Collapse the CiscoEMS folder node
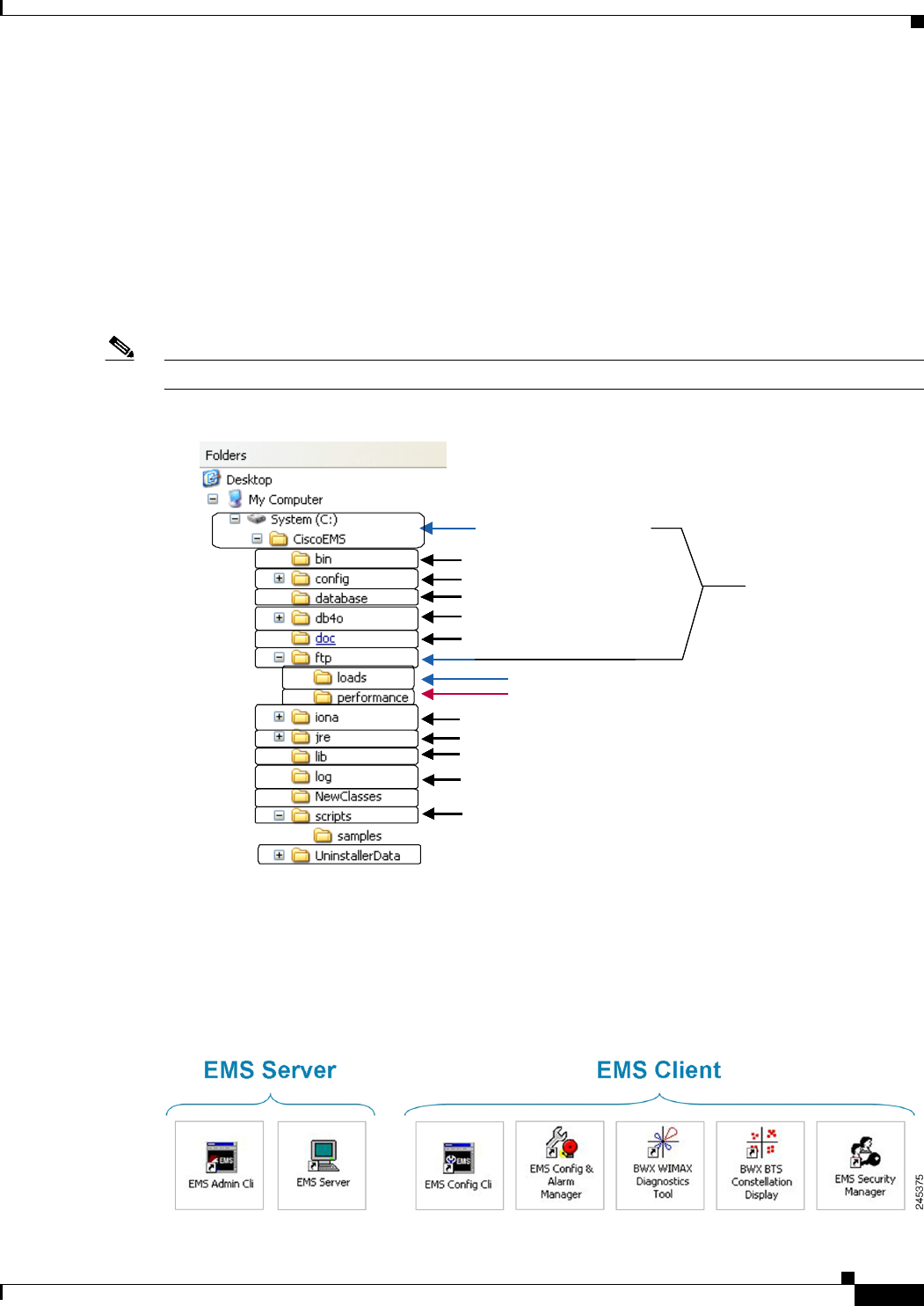Image resolution: width=924 pixels, height=1306 pixels. click(257, 538)
